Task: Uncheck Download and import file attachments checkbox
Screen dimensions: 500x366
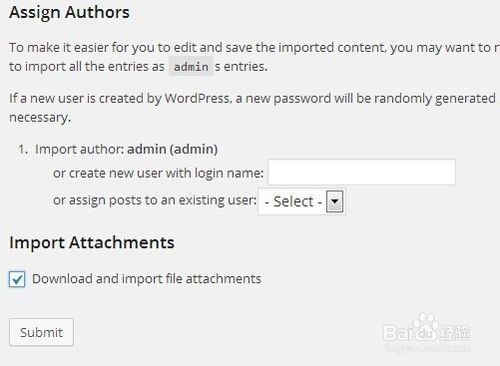Action: point(17,279)
